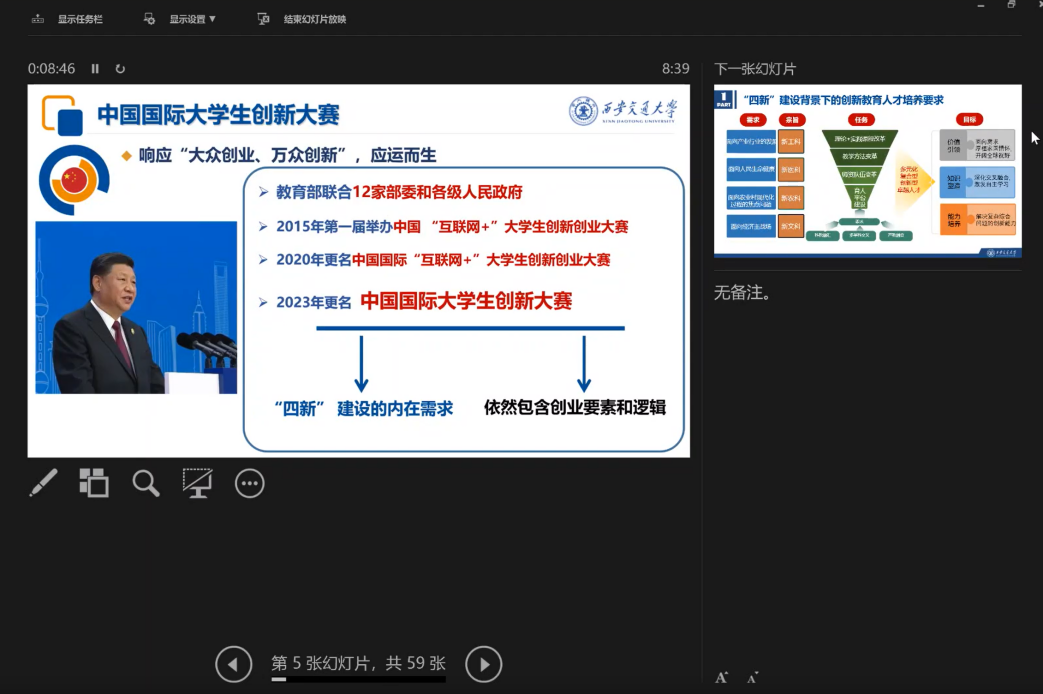Image resolution: width=1043 pixels, height=694 pixels.
Task: Decrease the notes text size
Action: pyautogui.click(x=752, y=677)
